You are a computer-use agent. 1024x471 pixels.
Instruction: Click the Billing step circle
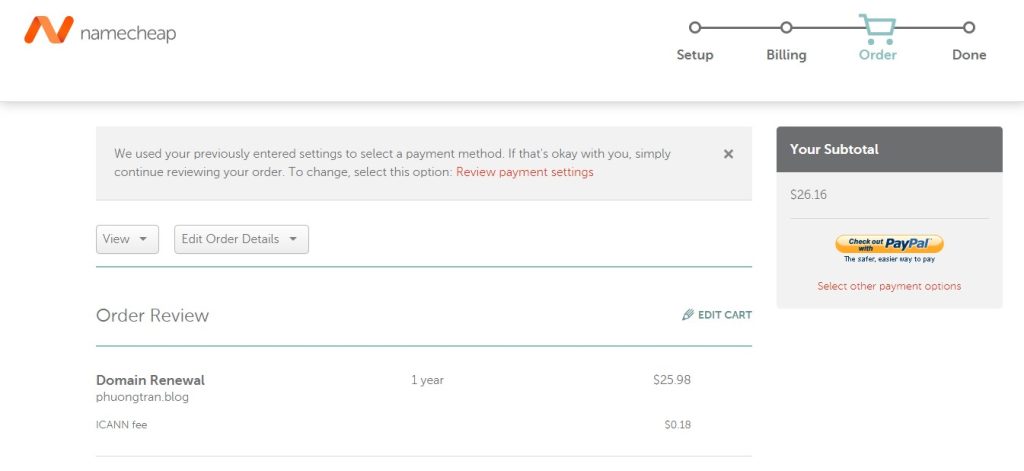(786, 28)
